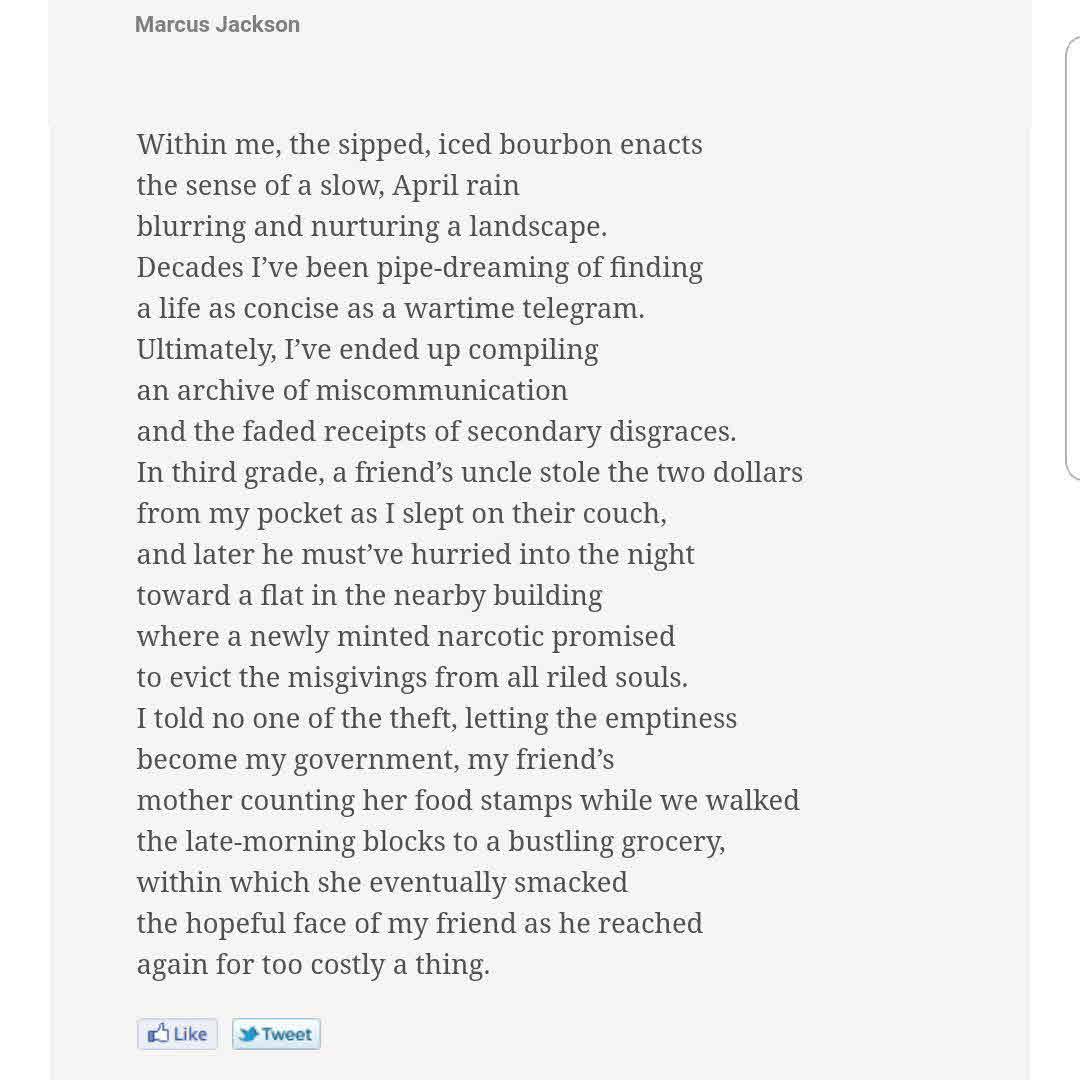Click the line 'the sense of a slow, April rain'
This screenshot has width=1080, height=1080.
pos(328,186)
